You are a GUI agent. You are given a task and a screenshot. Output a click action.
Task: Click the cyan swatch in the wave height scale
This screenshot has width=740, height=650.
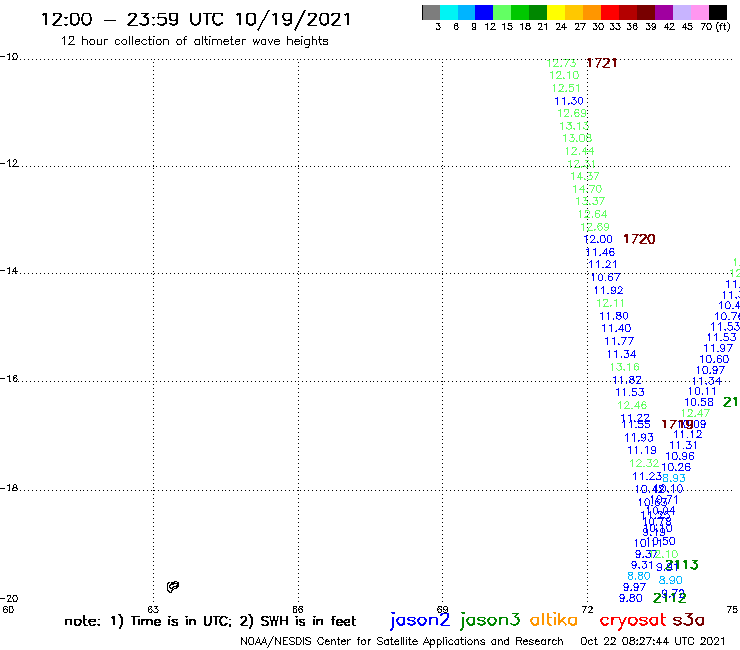pos(448,12)
